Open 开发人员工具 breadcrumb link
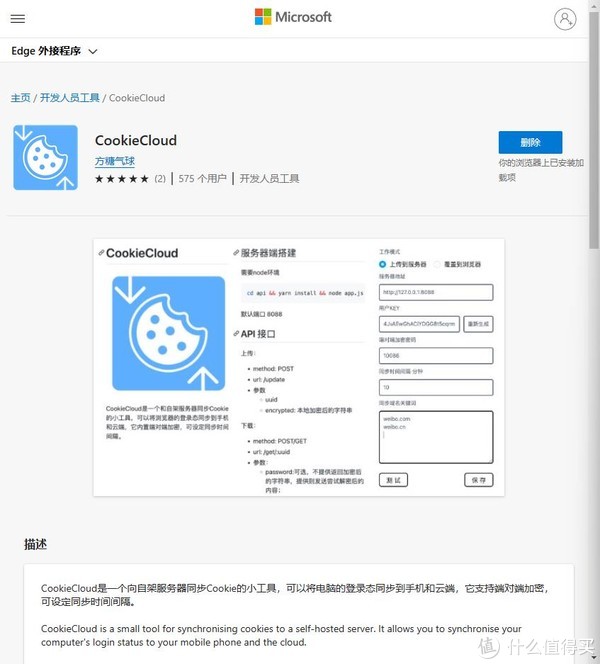 [70, 98]
